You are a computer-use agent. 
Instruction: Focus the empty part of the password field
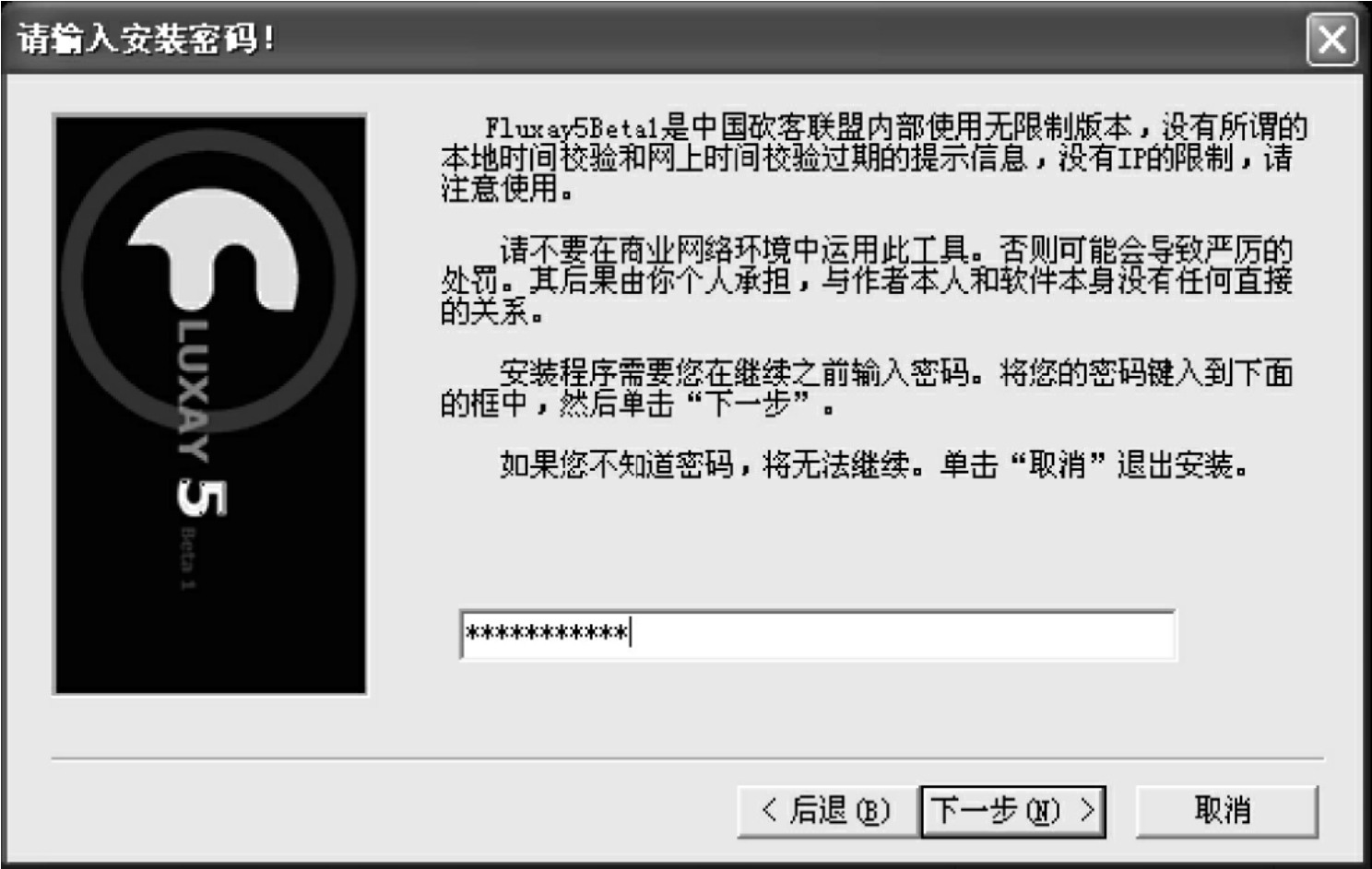point(904,634)
